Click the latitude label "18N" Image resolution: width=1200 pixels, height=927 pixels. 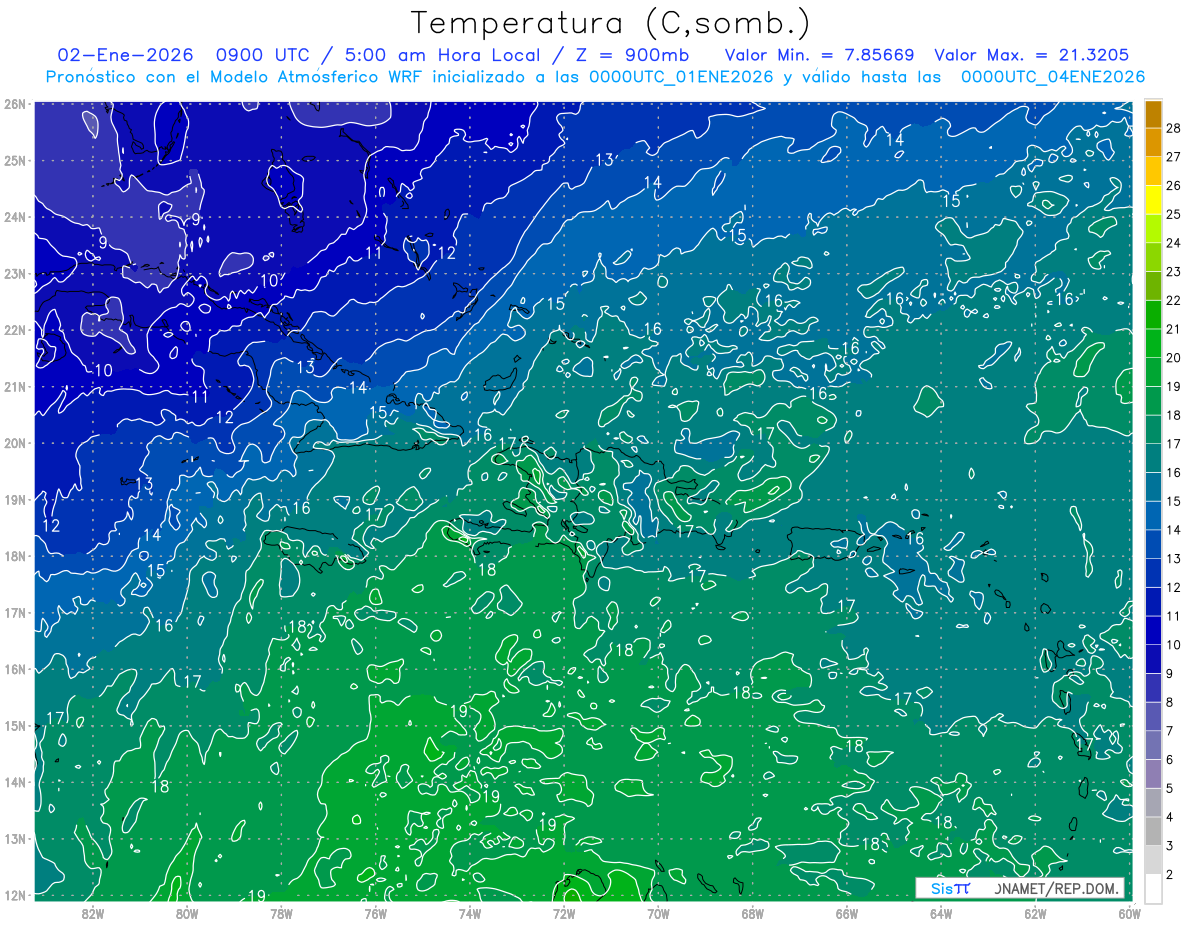click(15, 556)
